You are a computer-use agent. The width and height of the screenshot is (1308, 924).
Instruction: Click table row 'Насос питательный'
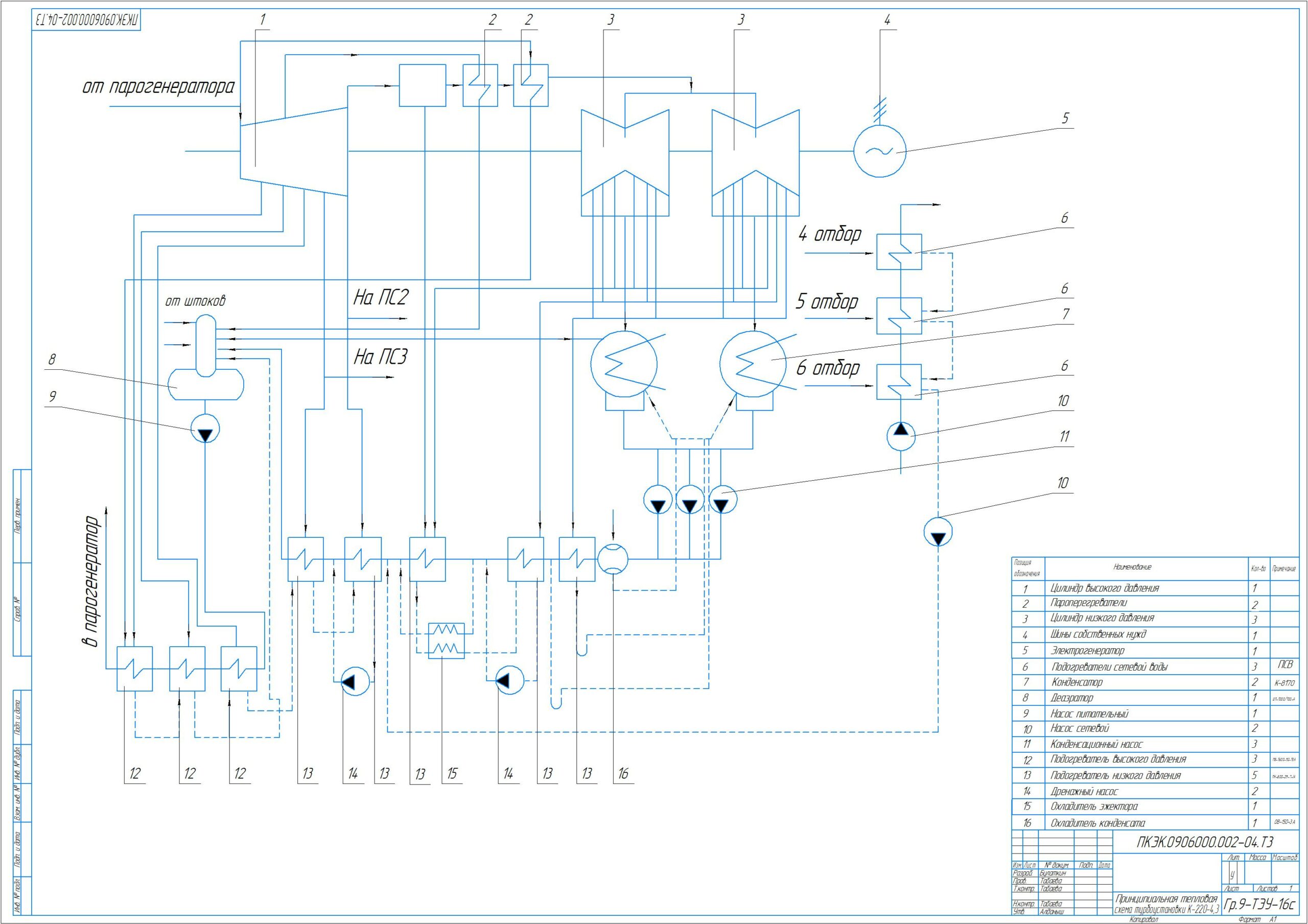point(1154,713)
